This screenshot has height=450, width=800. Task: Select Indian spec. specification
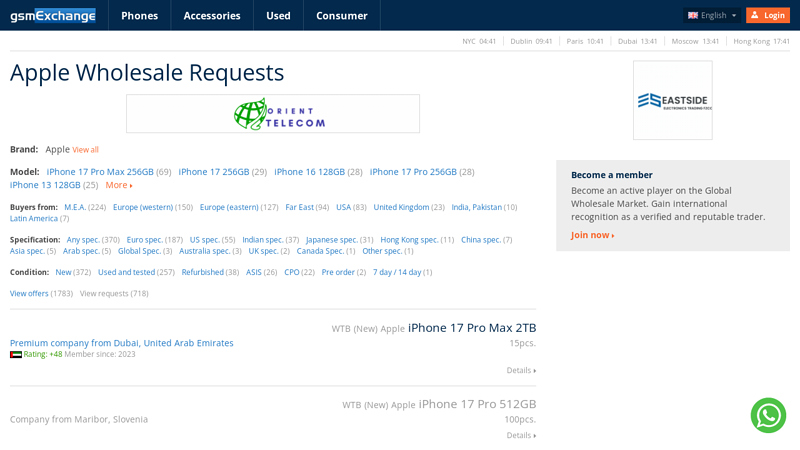[263, 240]
